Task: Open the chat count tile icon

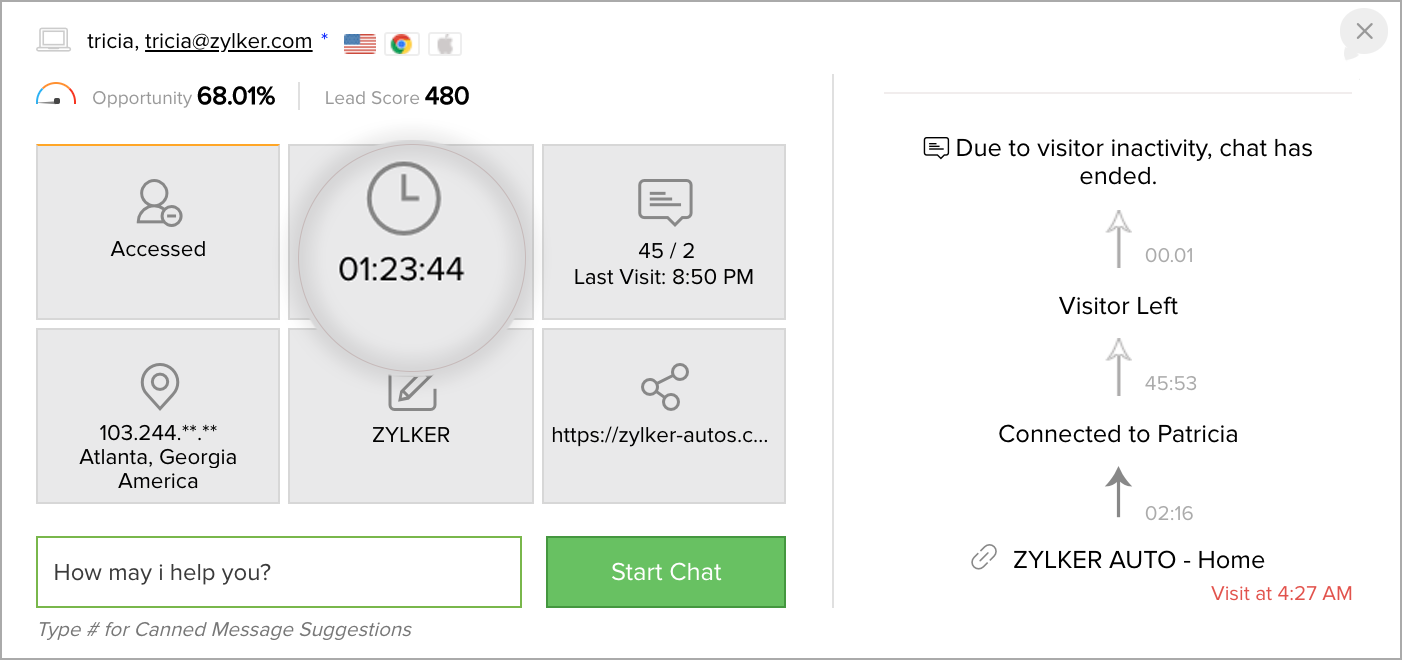Action: click(x=665, y=202)
